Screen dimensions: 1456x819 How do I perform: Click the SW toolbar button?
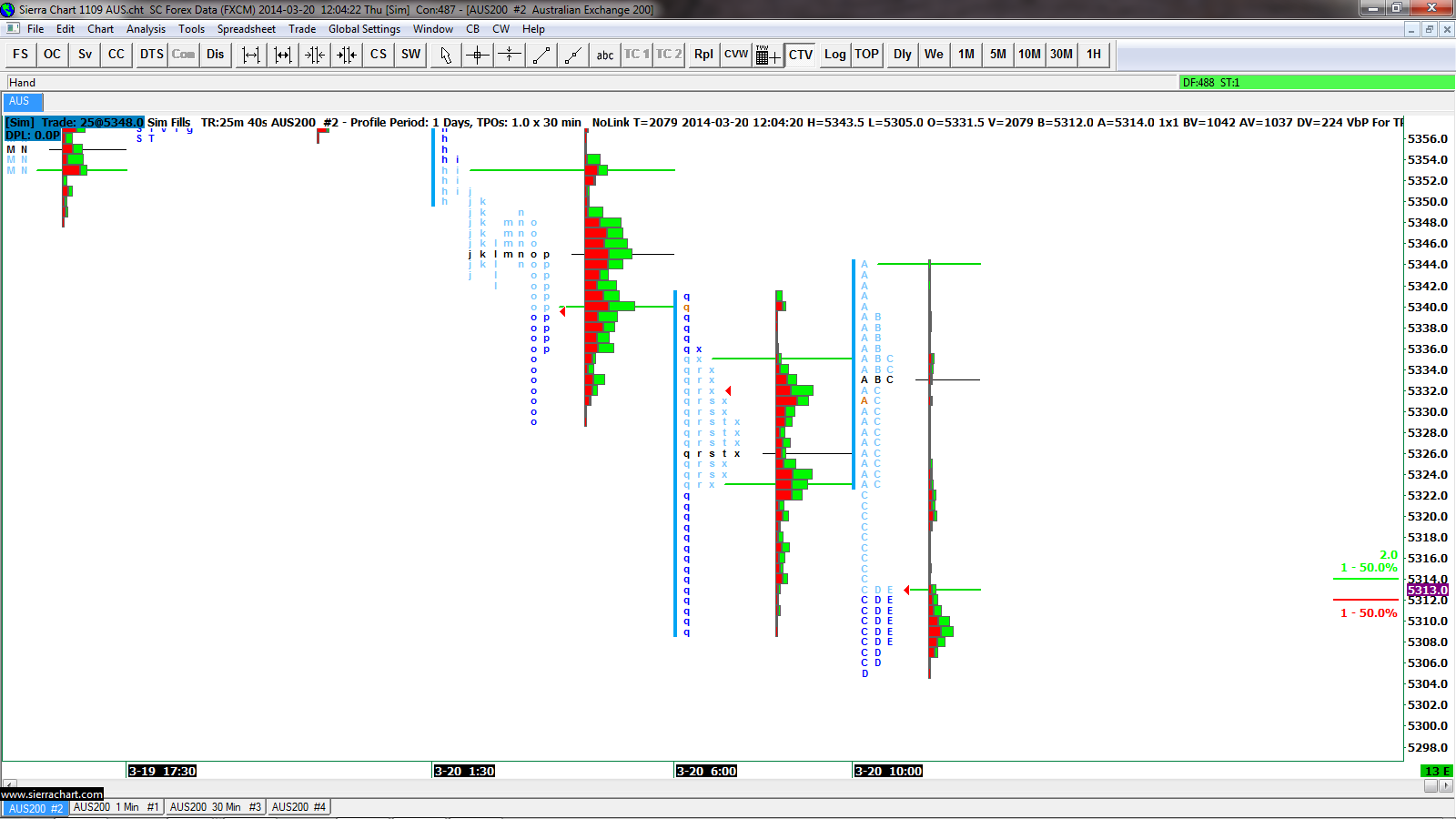411,55
